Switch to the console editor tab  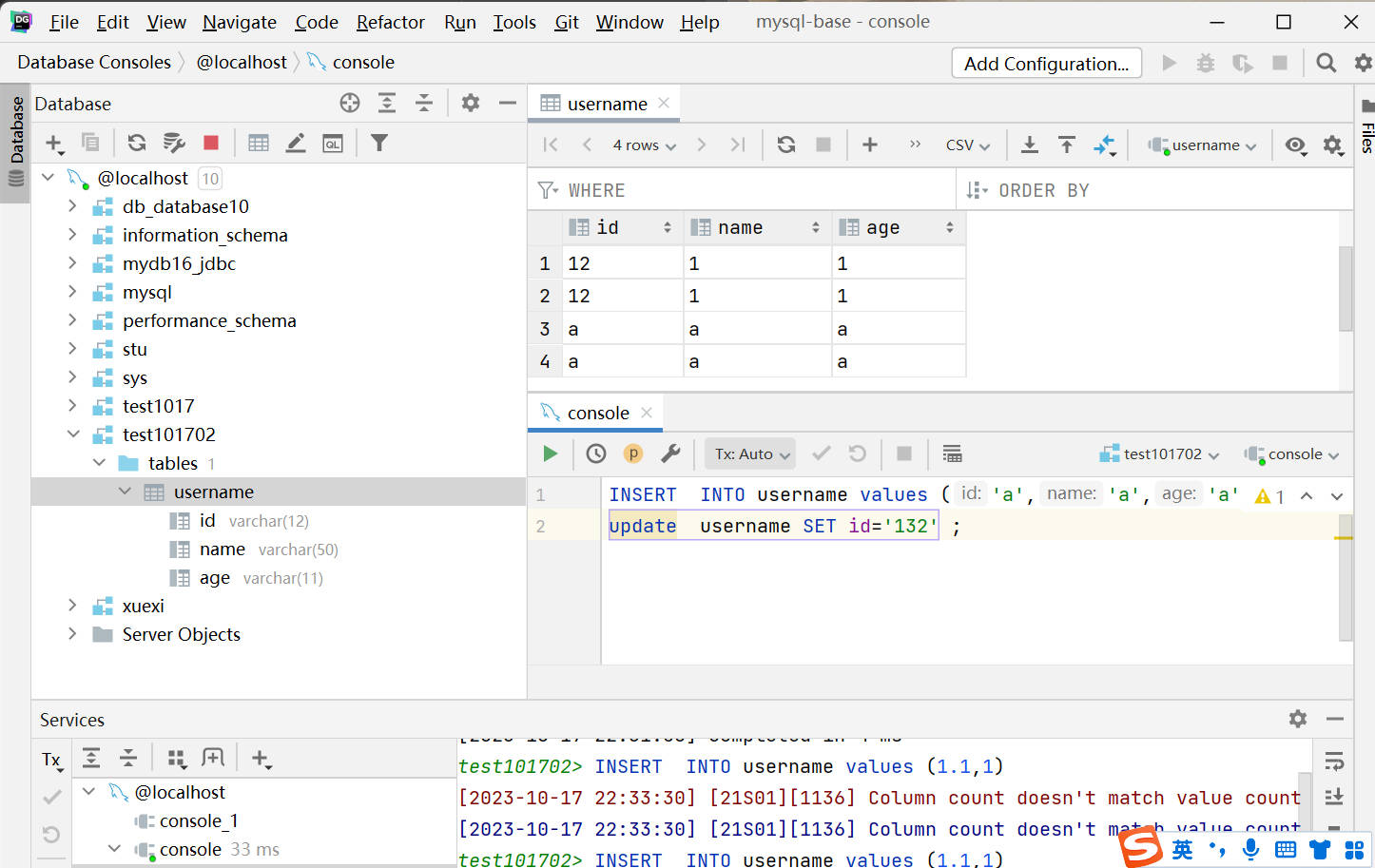click(x=597, y=413)
